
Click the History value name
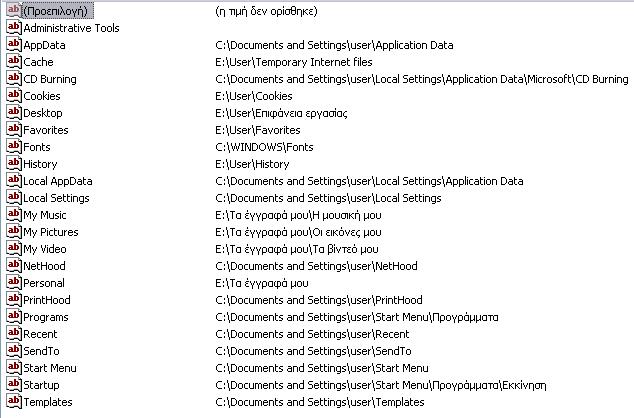[40, 164]
